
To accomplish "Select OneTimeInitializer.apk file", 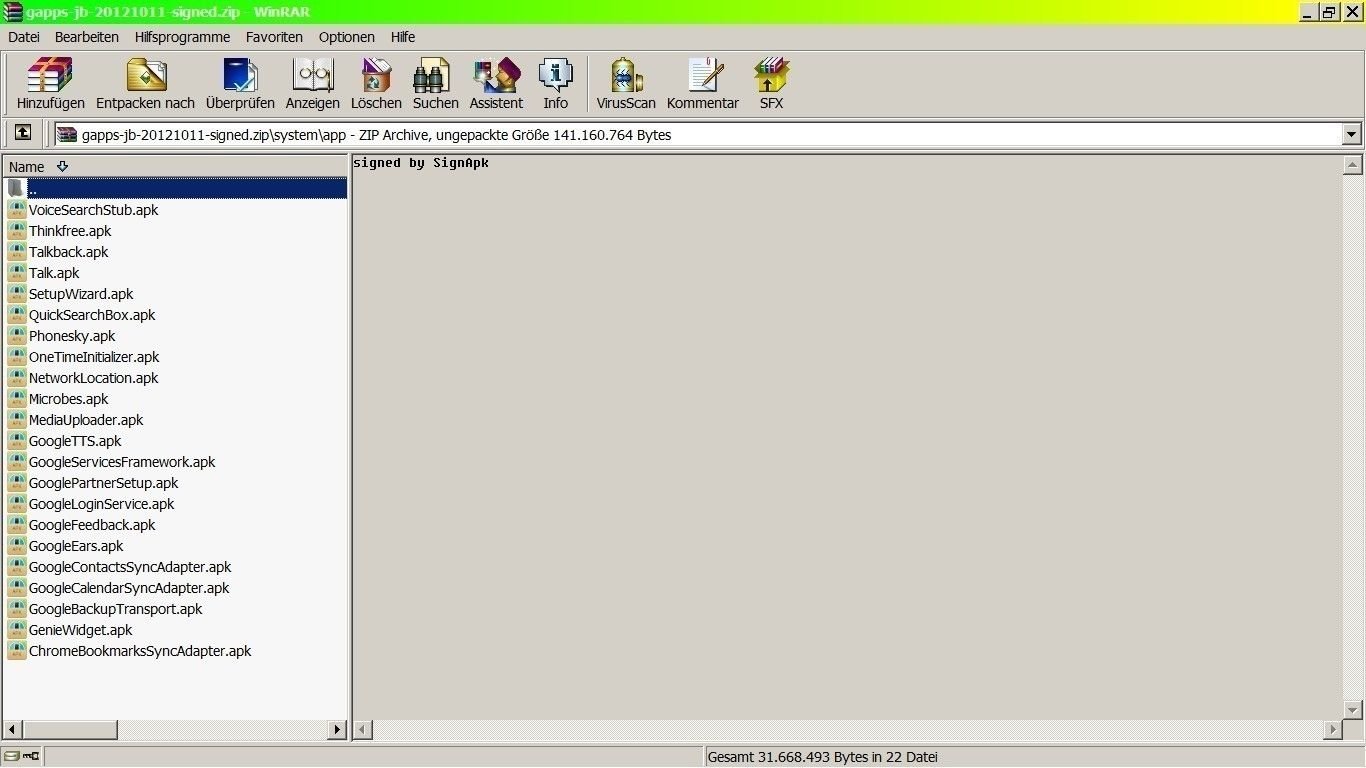I will pyautogui.click(x=94, y=357).
